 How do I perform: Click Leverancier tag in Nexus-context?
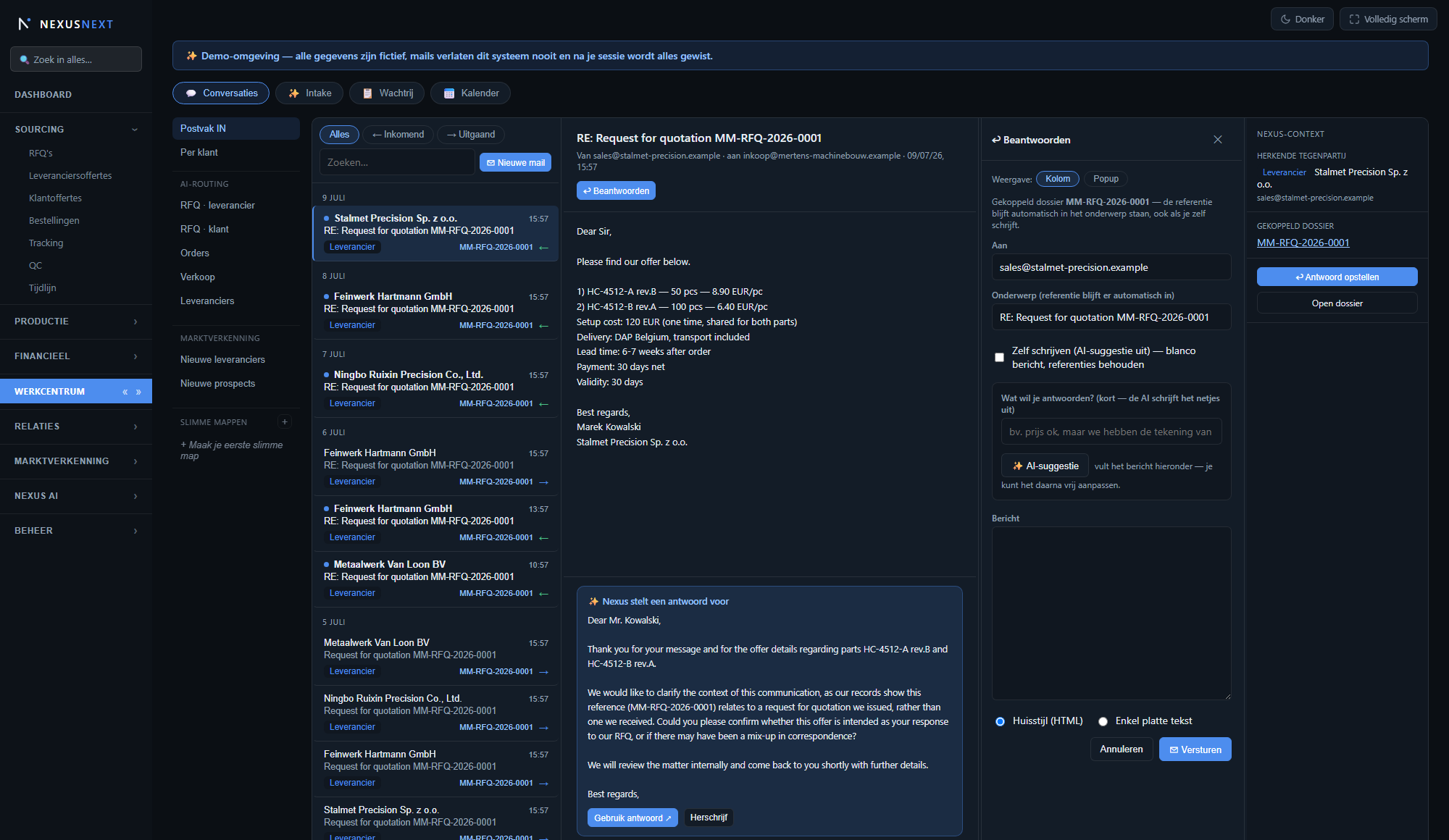coord(1284,172)
